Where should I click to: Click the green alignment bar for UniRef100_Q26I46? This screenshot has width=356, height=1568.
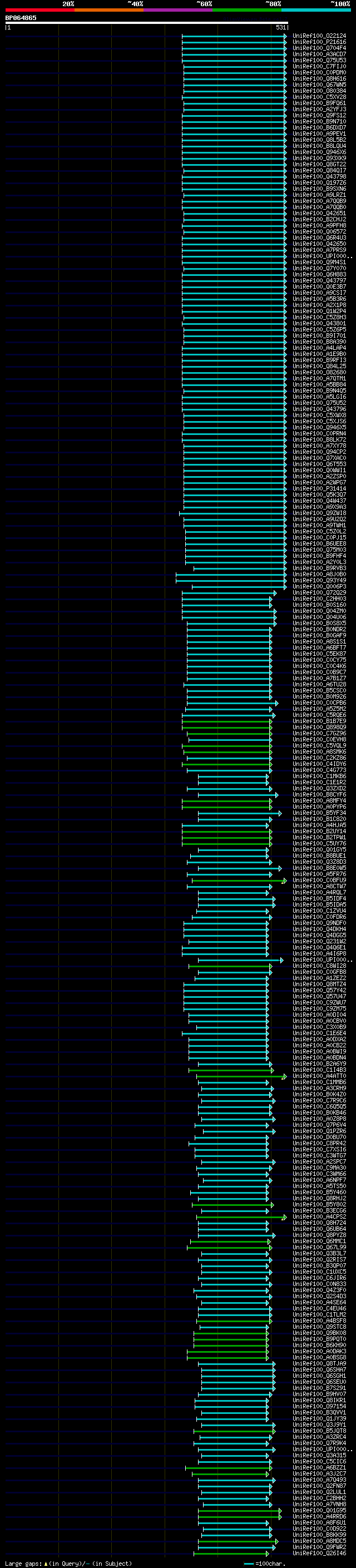(x=231, y=1553)
